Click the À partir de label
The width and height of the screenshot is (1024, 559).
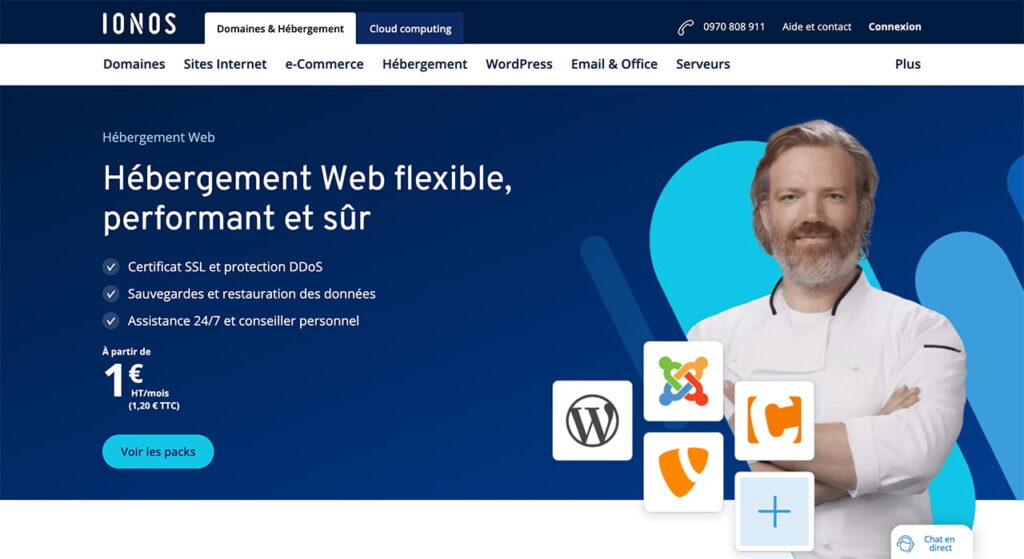pos(127,351)
